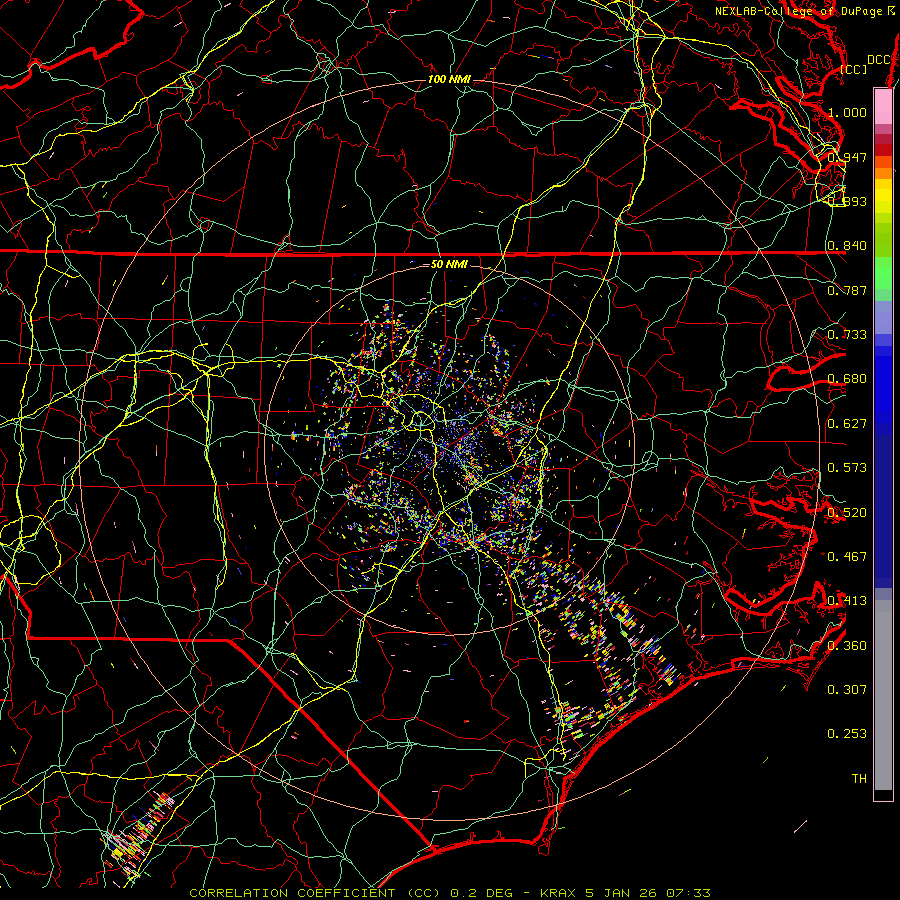Click the 0.520 scale value
Viewport: 900px width, 900px height.
pos(847,512)
